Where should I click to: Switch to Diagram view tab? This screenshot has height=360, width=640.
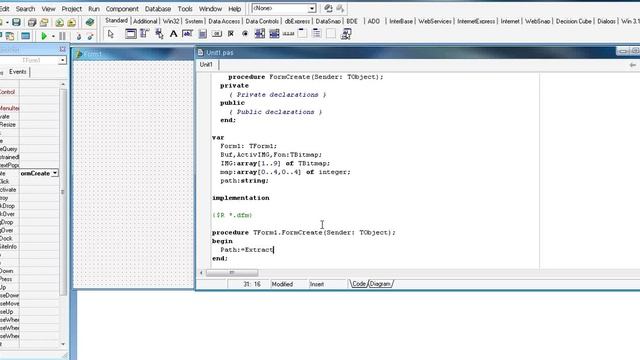pyautogui.click(x=380, y=284)
